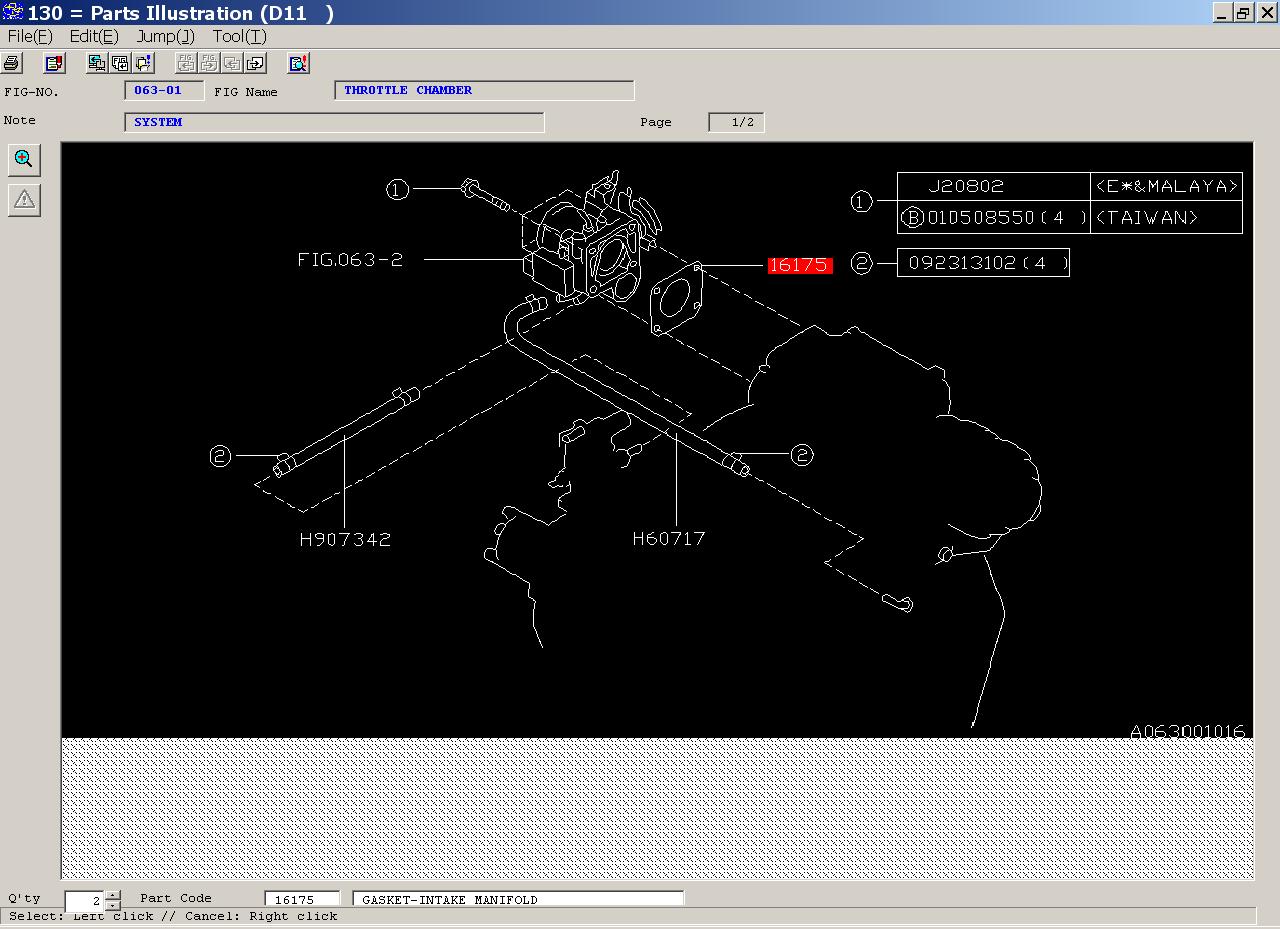This screenshot has height=929, width=1280.
Task: Select the highlighted part code 16175
Action: (x=799, y=265)
